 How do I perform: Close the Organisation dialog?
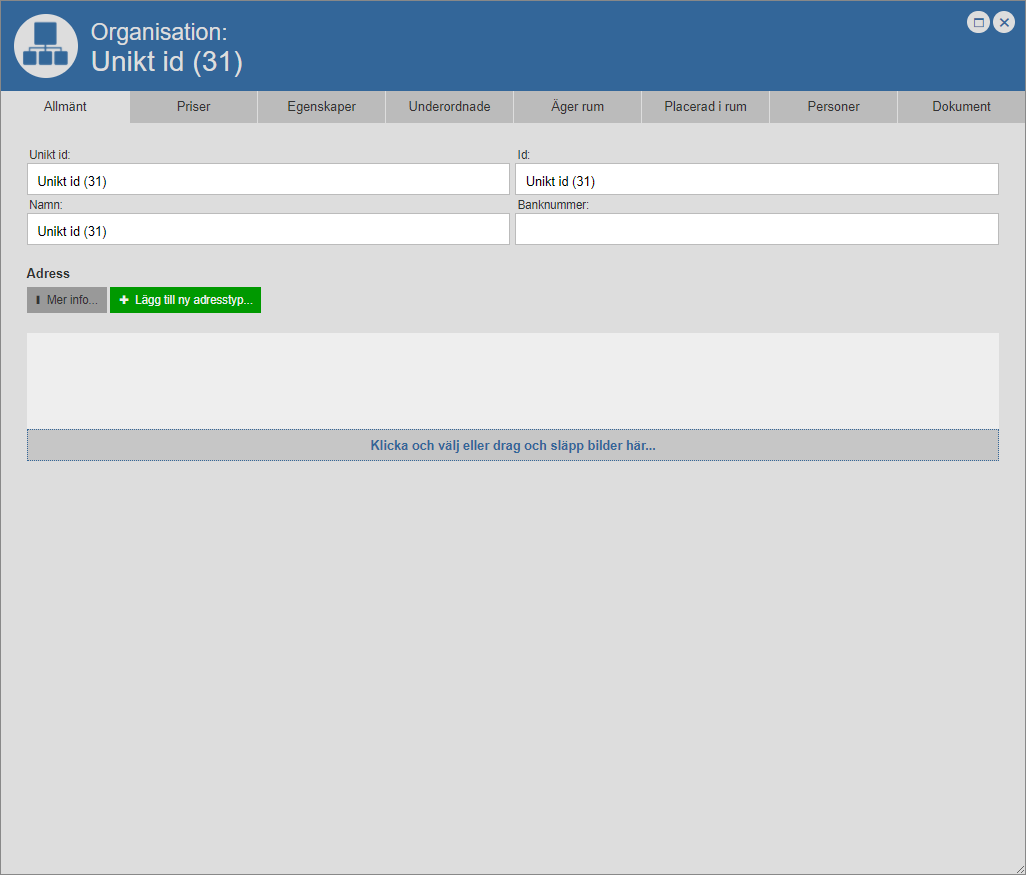1004,22
